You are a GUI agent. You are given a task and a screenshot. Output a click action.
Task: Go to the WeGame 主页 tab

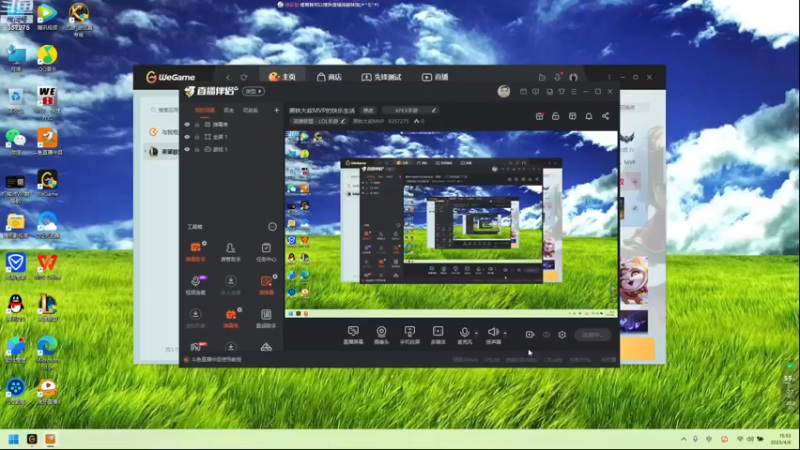pos(282,77)
